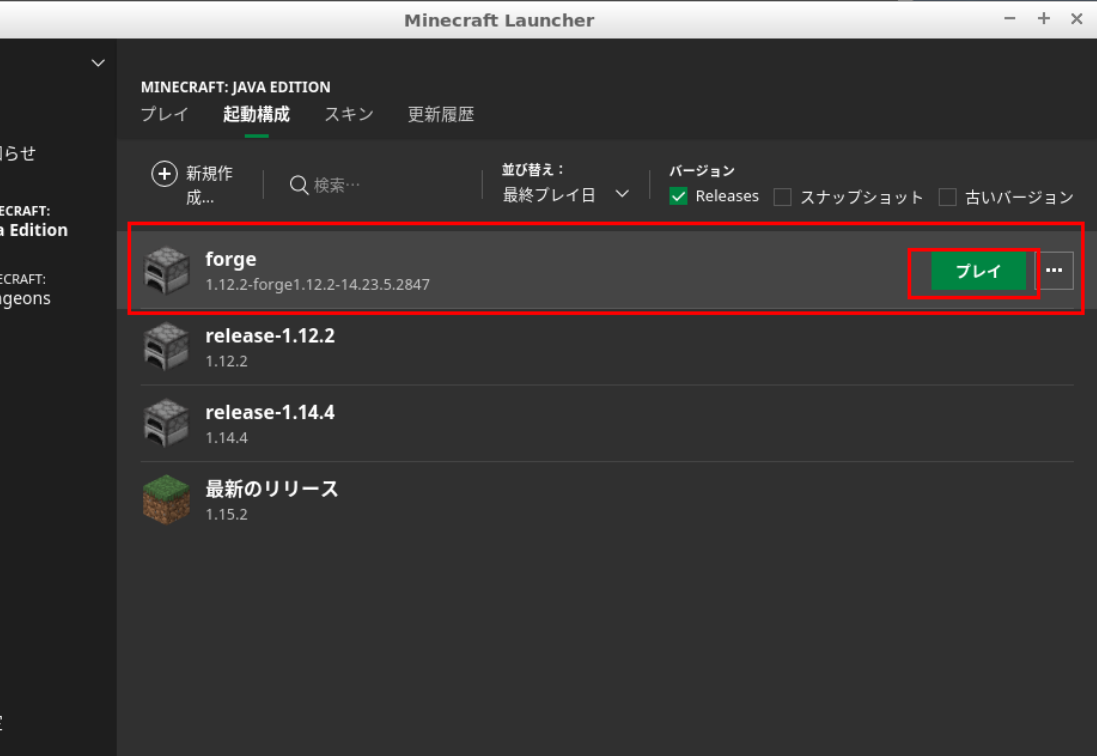Click the 検索 search field

[381, 185]
